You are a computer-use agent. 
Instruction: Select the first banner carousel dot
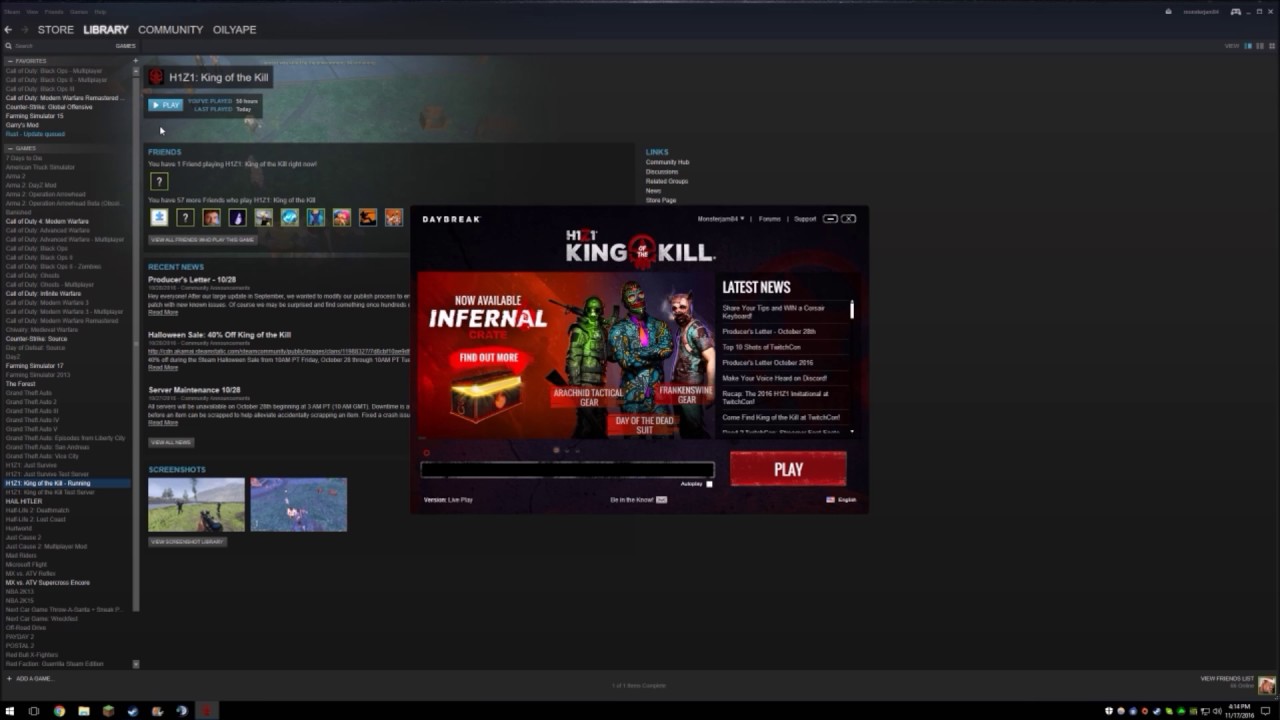[x=557, y=450]
